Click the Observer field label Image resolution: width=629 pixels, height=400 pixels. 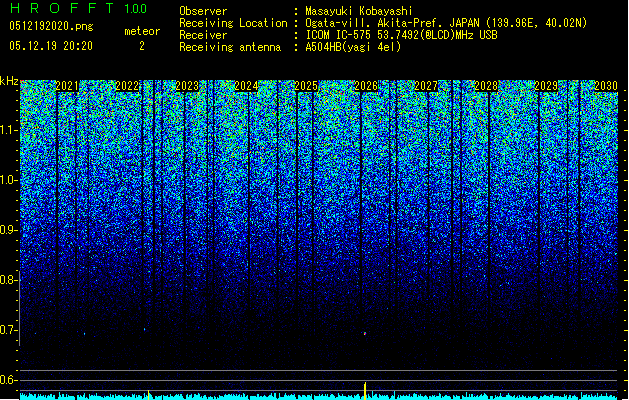point(203,11)
